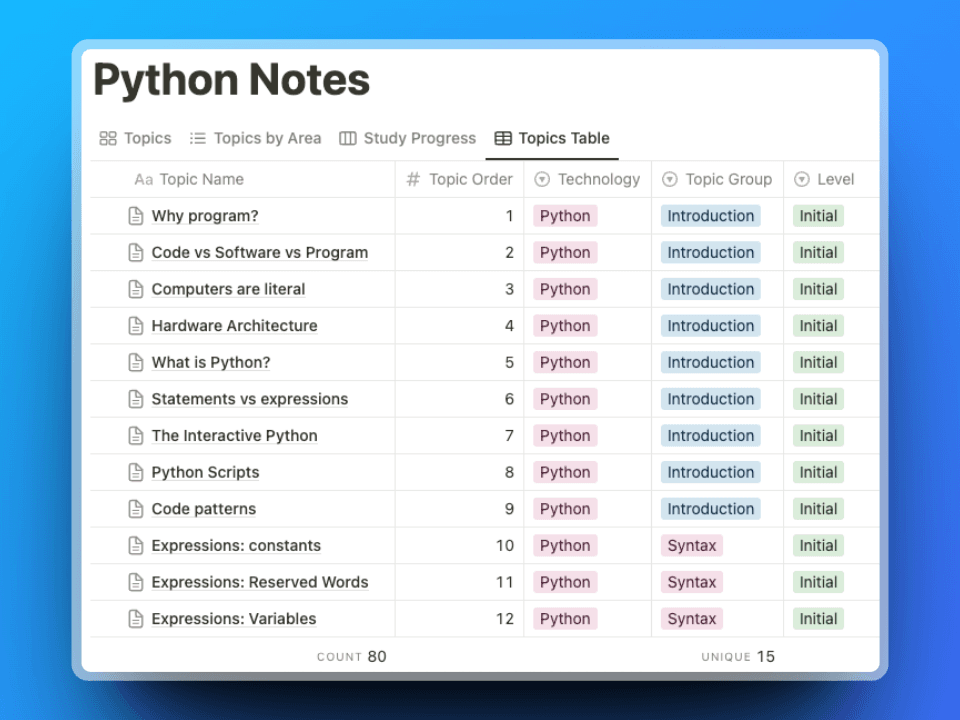Click the # icon in the Topic Order header
This screenshot has height=720, width=960.
[411, 179]
